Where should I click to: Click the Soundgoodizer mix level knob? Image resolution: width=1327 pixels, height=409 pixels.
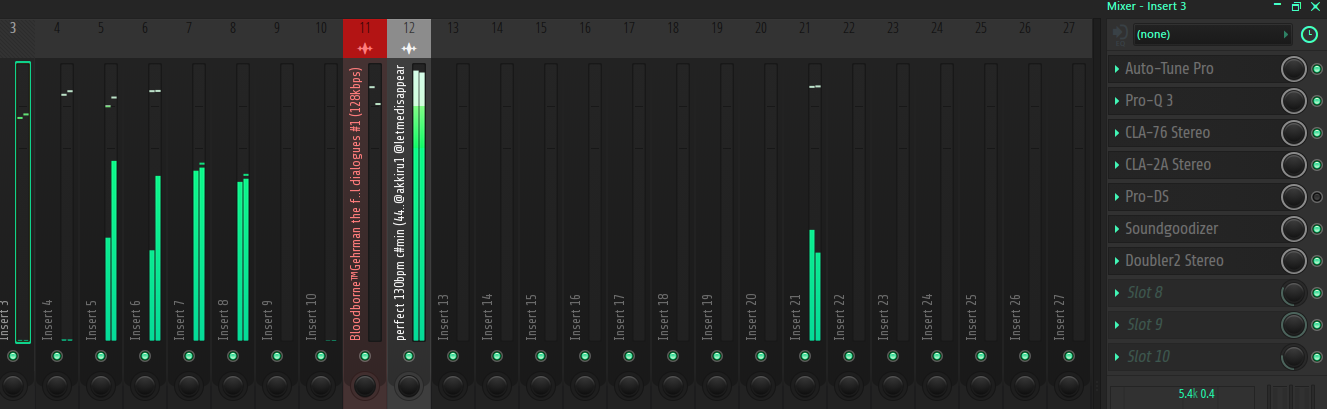click(x=1294, y=229)
